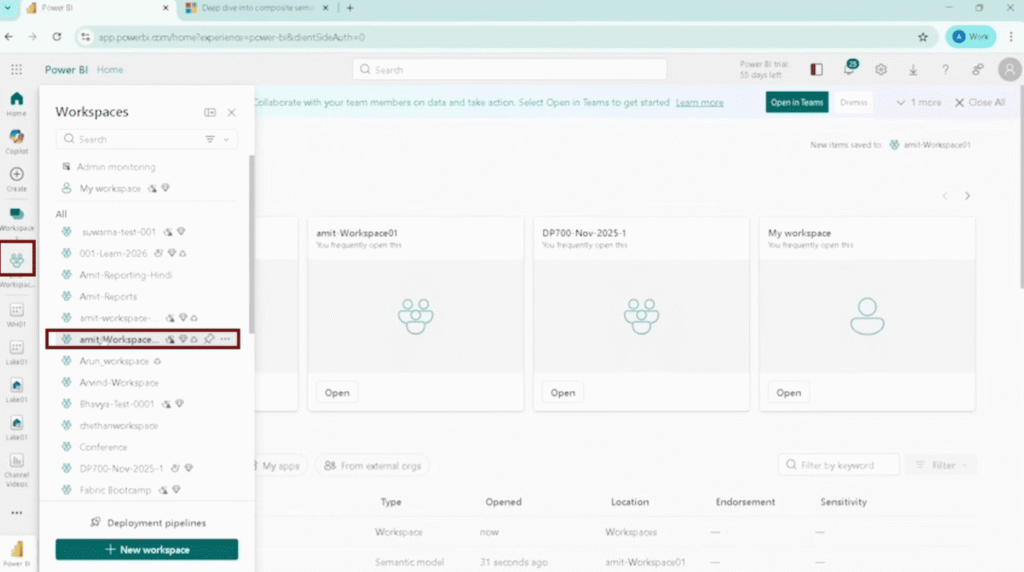Show more options ellipsis in left rail
This screenshot has width=1024, height=572.
16,513
